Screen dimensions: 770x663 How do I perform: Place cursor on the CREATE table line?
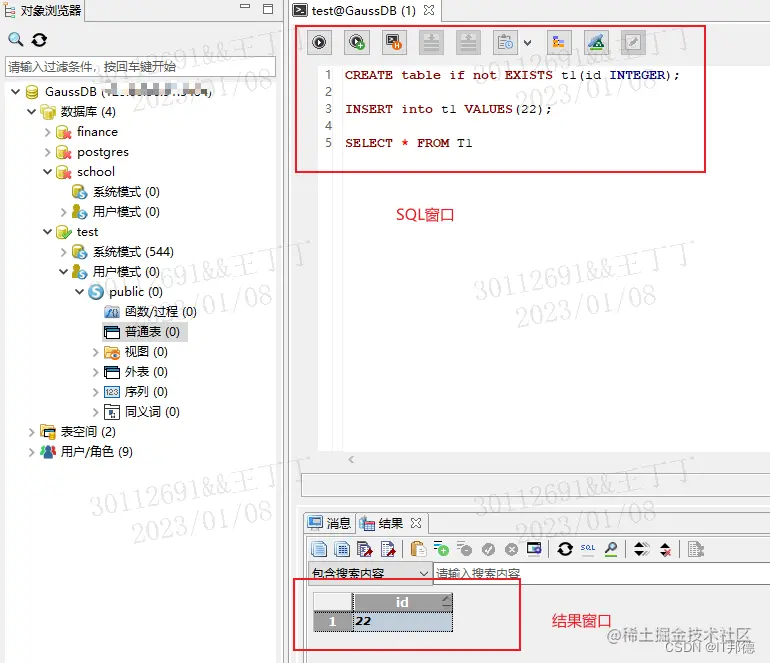[x=512, y=75]
